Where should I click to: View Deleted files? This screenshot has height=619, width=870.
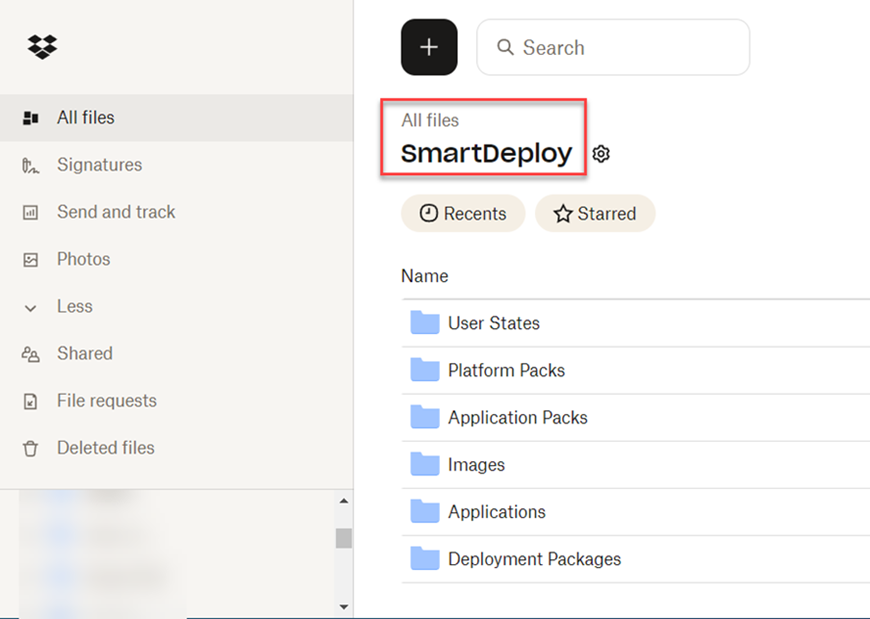(176, 448)
